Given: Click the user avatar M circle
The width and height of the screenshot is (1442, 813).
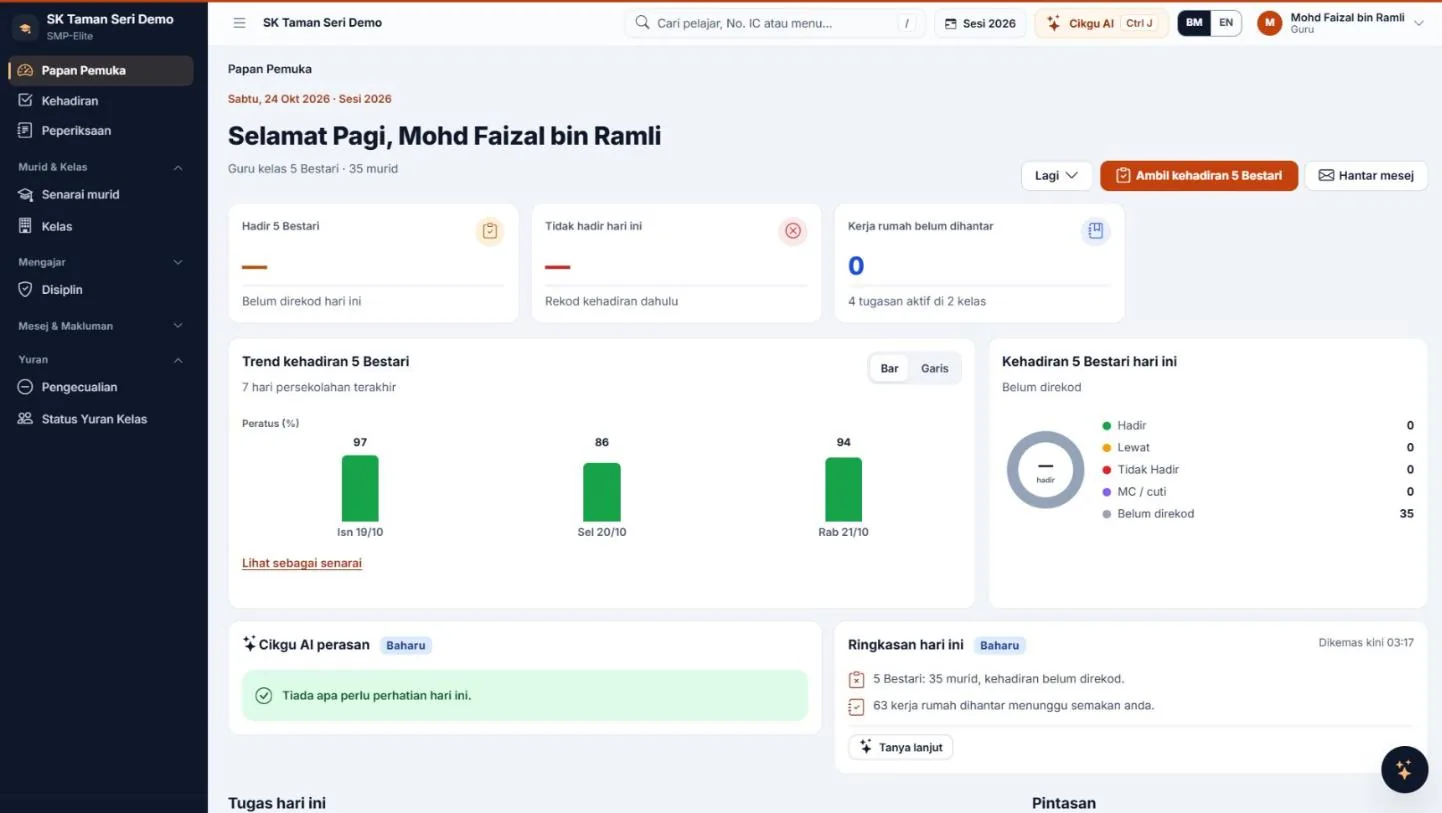Looking at the screenshot, I should [x=1270, y=23].
